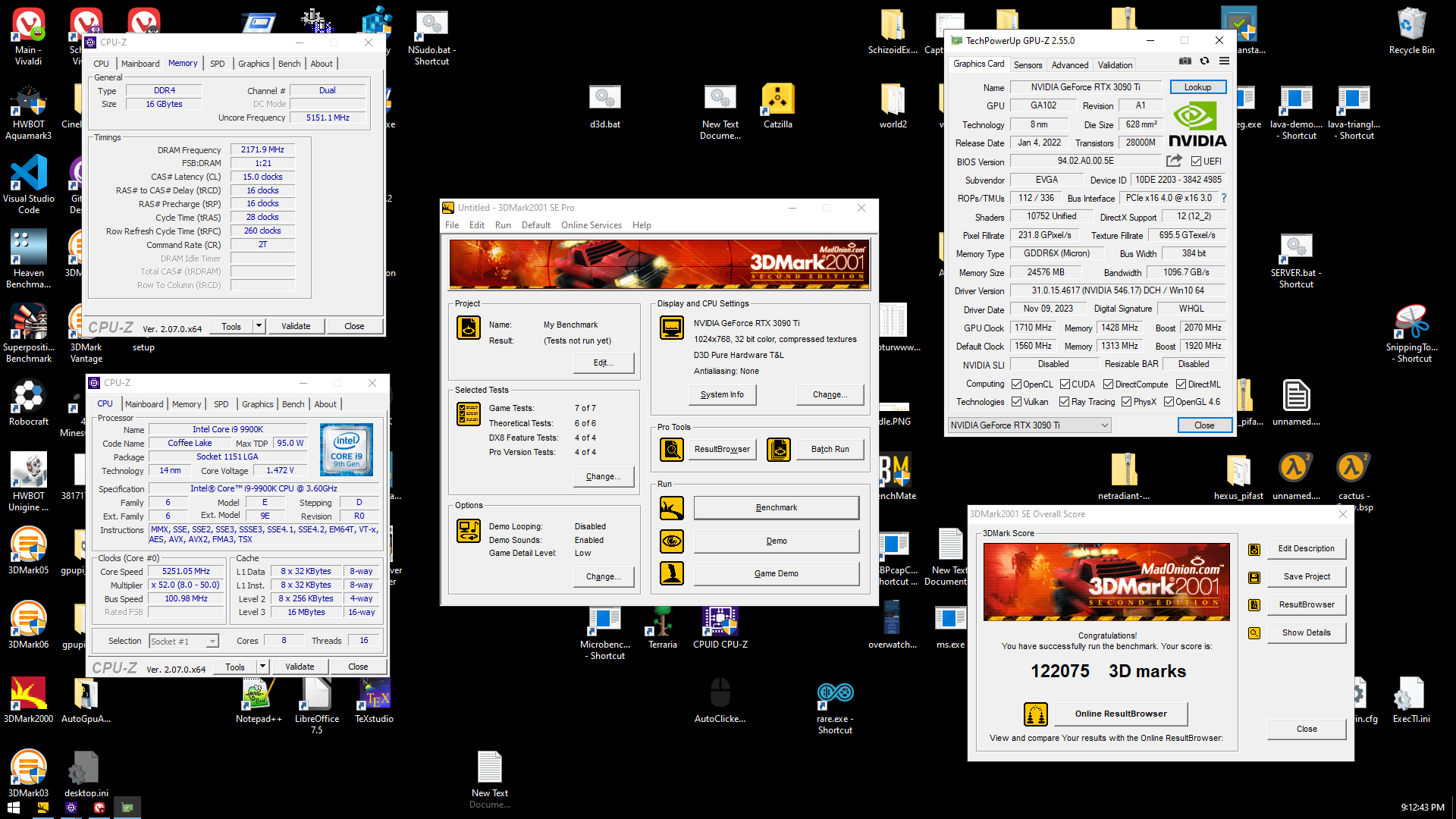
Task: Click the Save Project disk icon
Action: pyautogui.click(x=1254, y=577)
